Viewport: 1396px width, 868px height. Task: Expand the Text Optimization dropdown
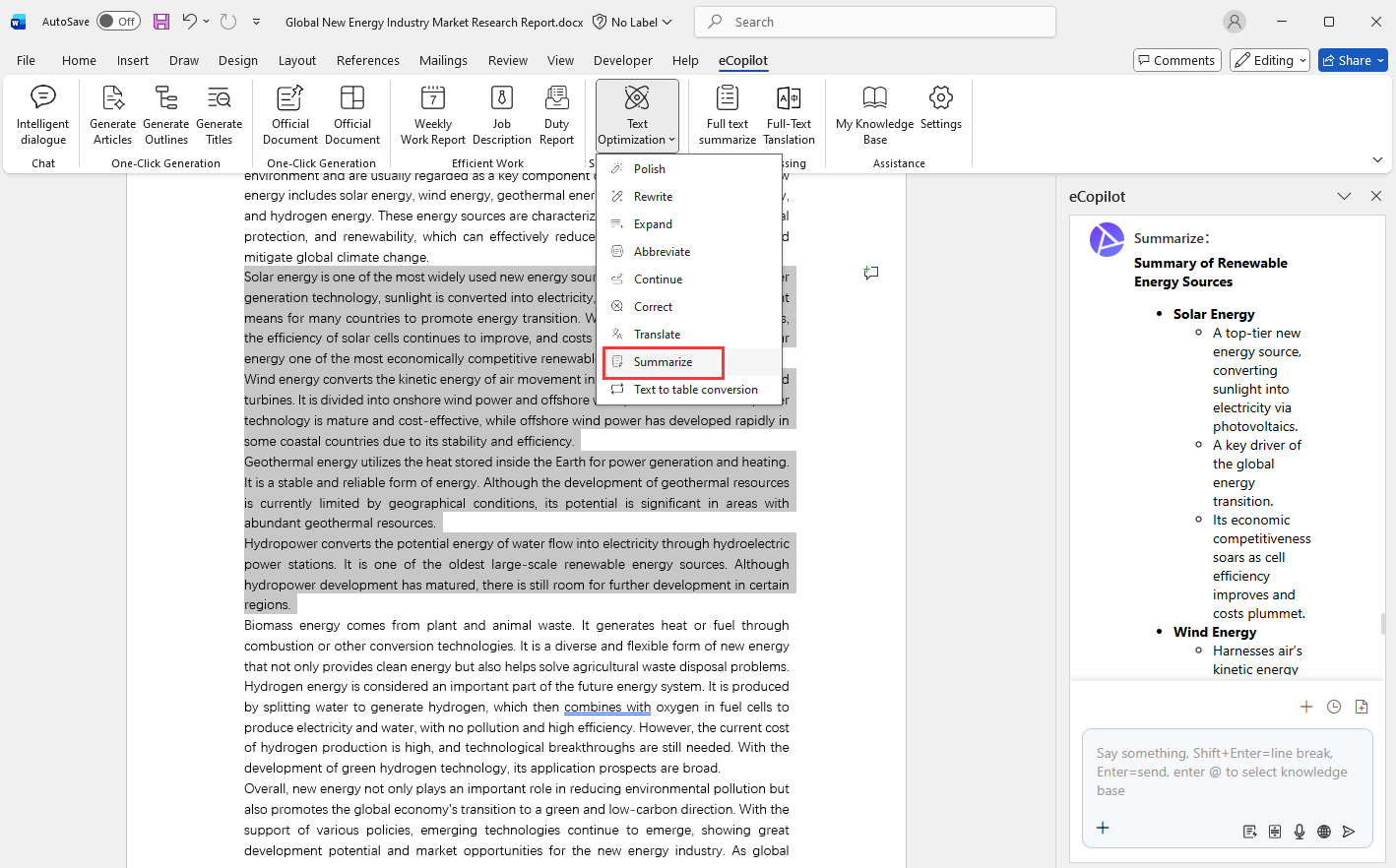pos(637,114)
